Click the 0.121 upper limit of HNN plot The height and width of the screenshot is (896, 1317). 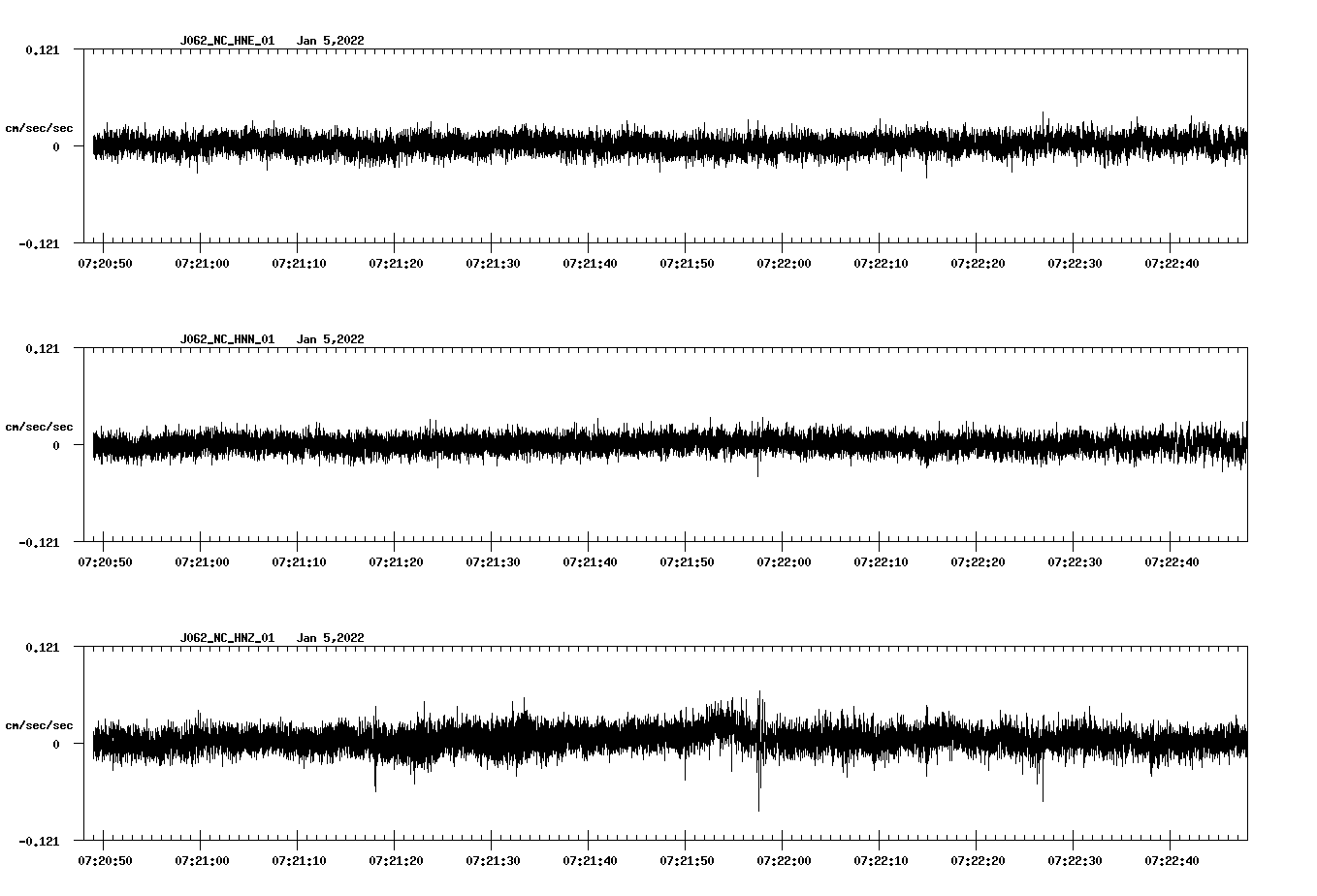[42, 348]
